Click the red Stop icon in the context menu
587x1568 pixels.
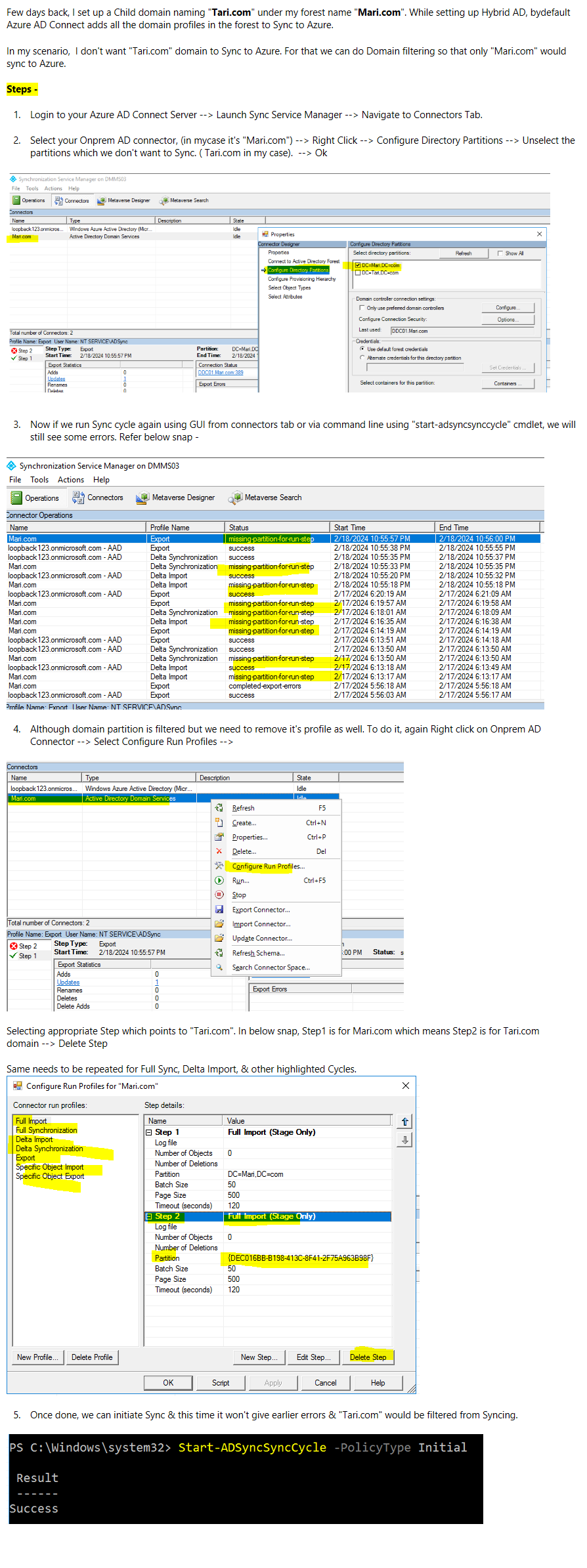point(219,895)
